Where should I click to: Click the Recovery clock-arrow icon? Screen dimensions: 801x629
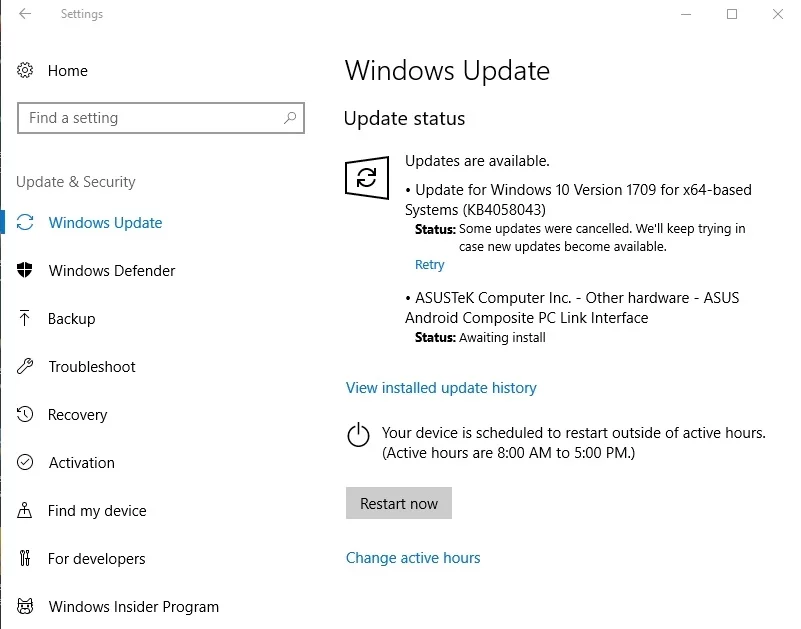pyautogui.click(x=25, y=414)
